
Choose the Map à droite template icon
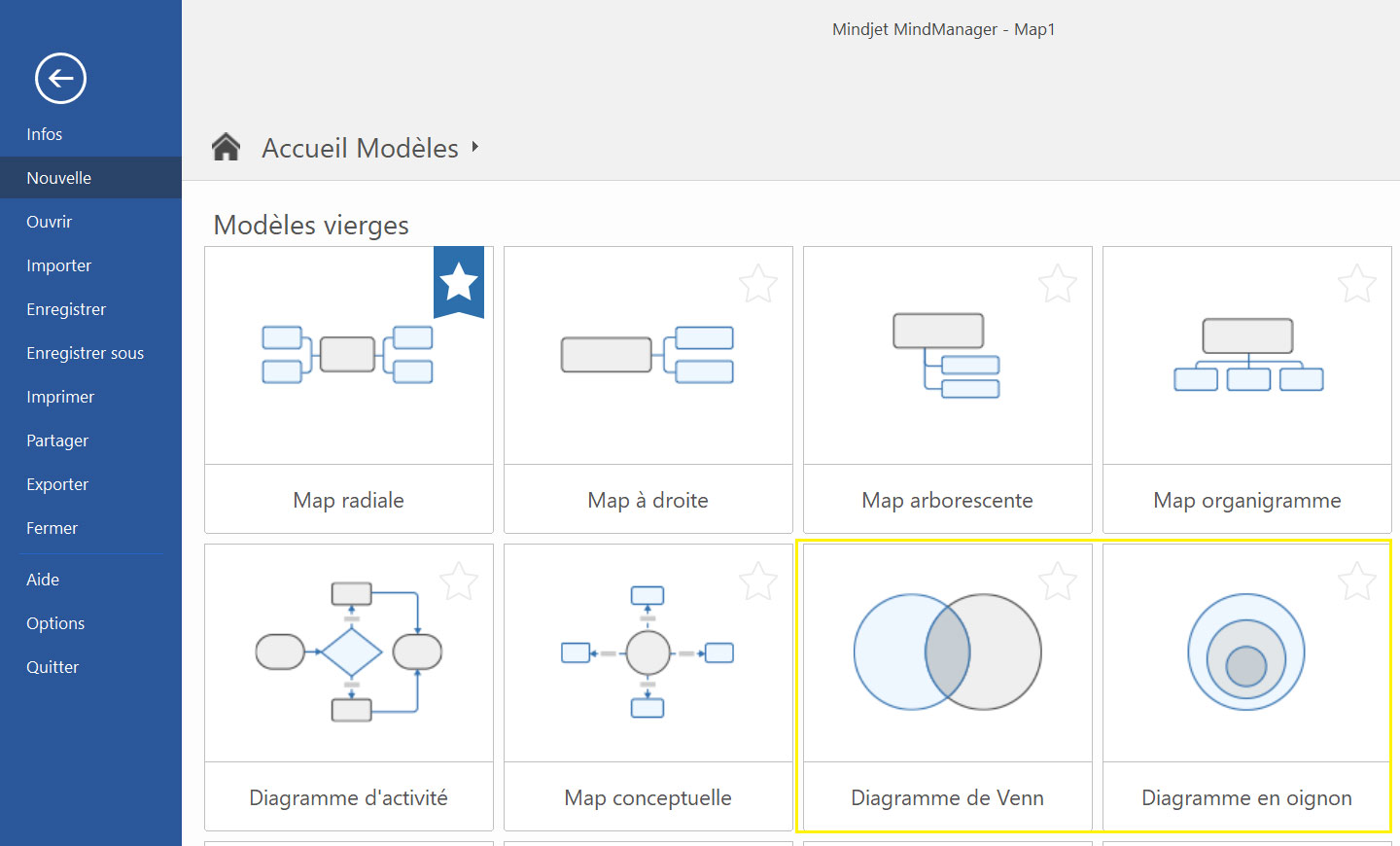[x=647, y=355]
